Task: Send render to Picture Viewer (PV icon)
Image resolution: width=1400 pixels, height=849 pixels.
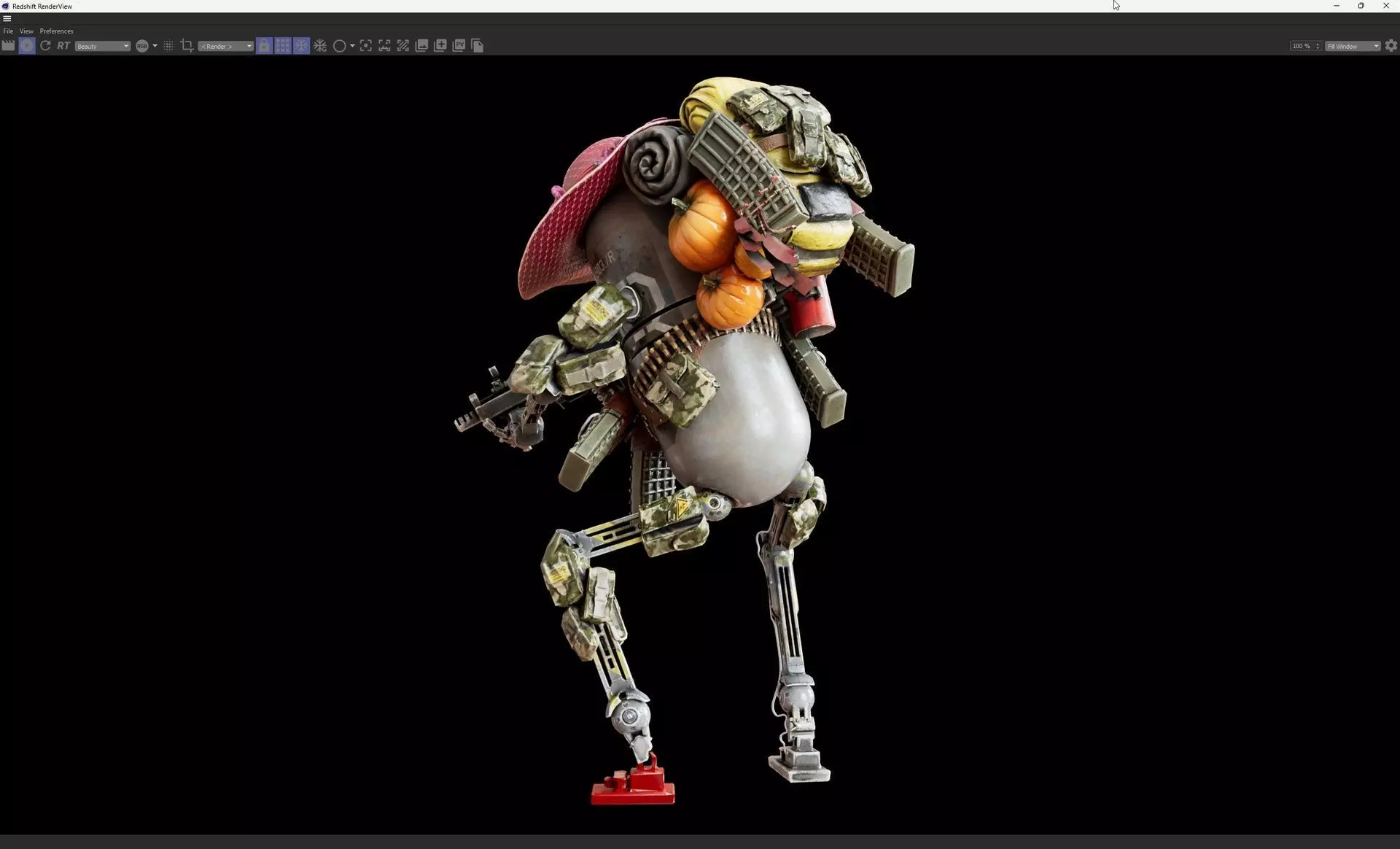Action: (459, 46)
